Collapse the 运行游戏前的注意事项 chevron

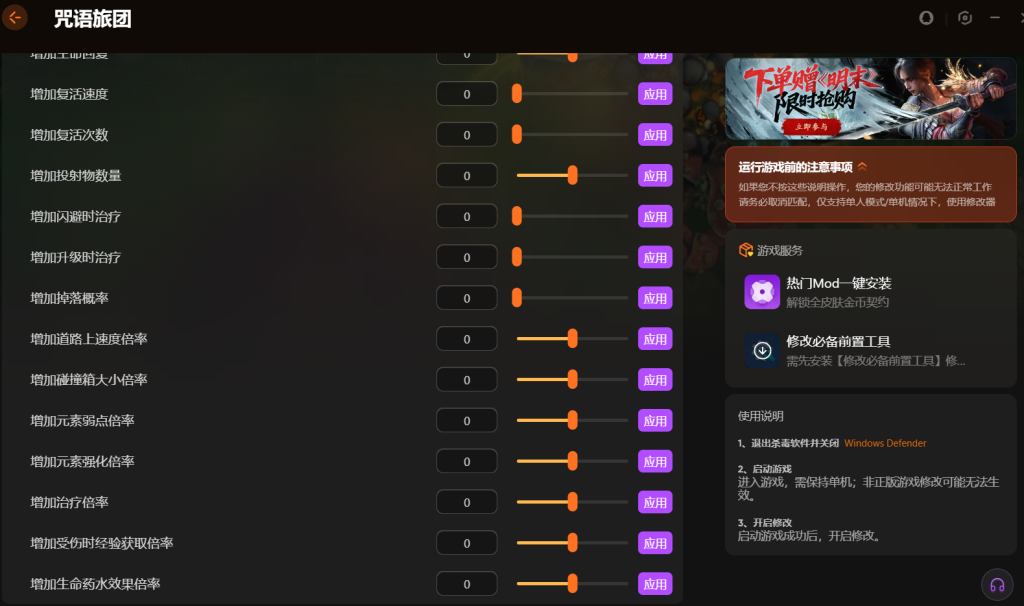863,167
